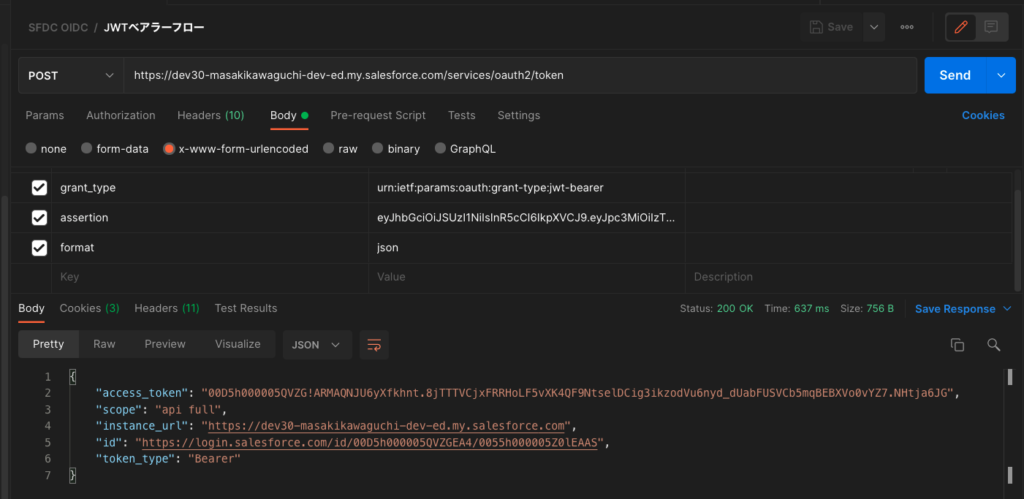Copy response body using the copy icon
1024x499 pixels.
click(x=957, y=344)
